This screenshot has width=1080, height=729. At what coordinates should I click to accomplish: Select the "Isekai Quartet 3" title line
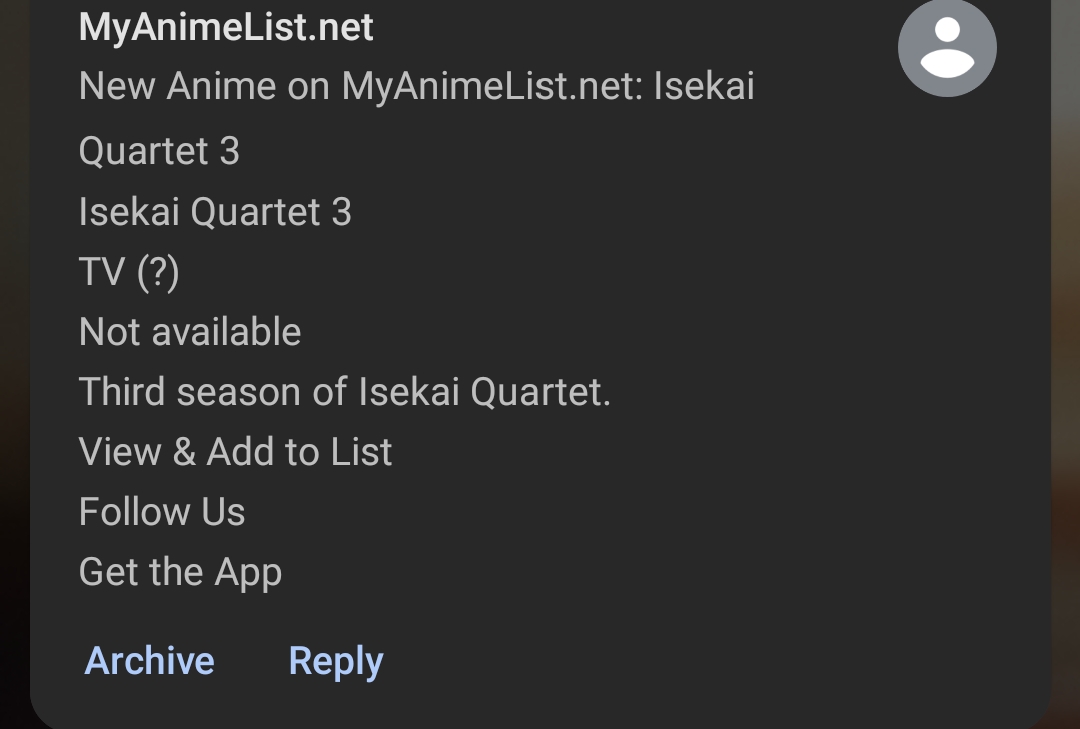(215, 212)
